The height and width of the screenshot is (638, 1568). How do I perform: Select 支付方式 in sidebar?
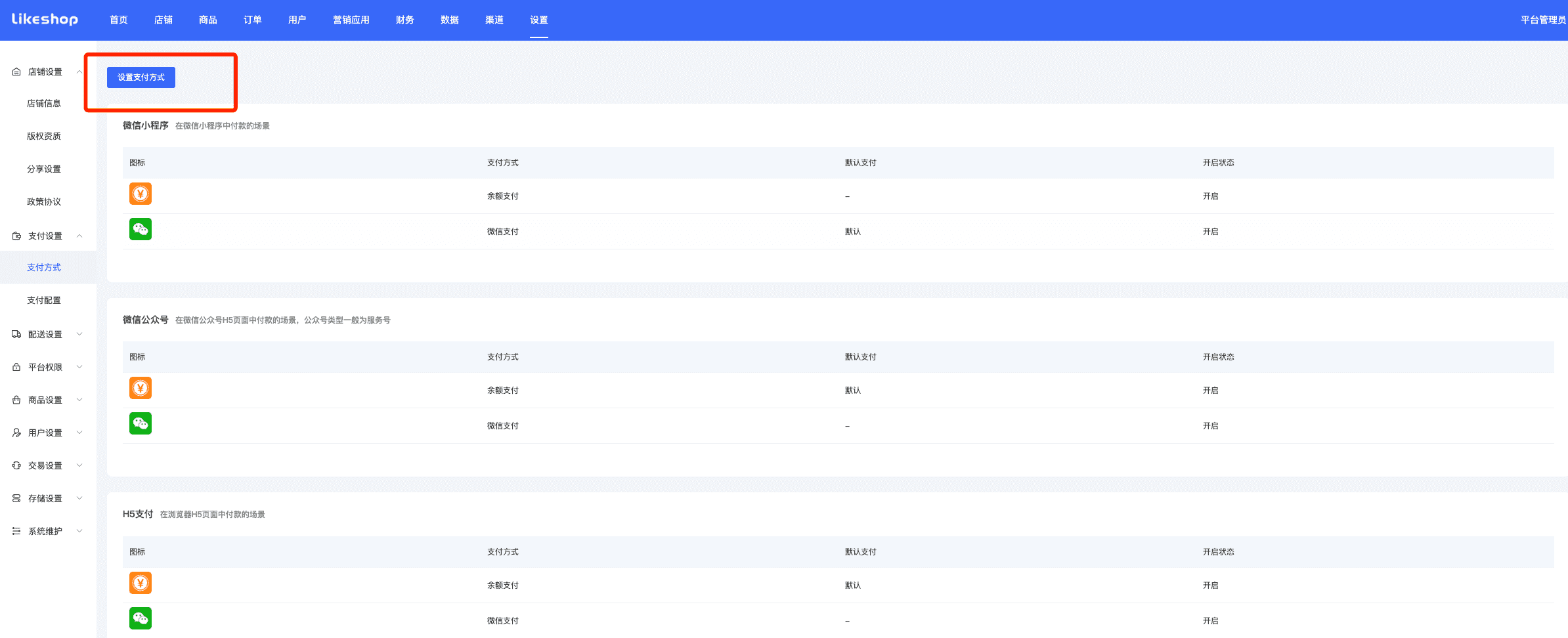pos(44,267)
